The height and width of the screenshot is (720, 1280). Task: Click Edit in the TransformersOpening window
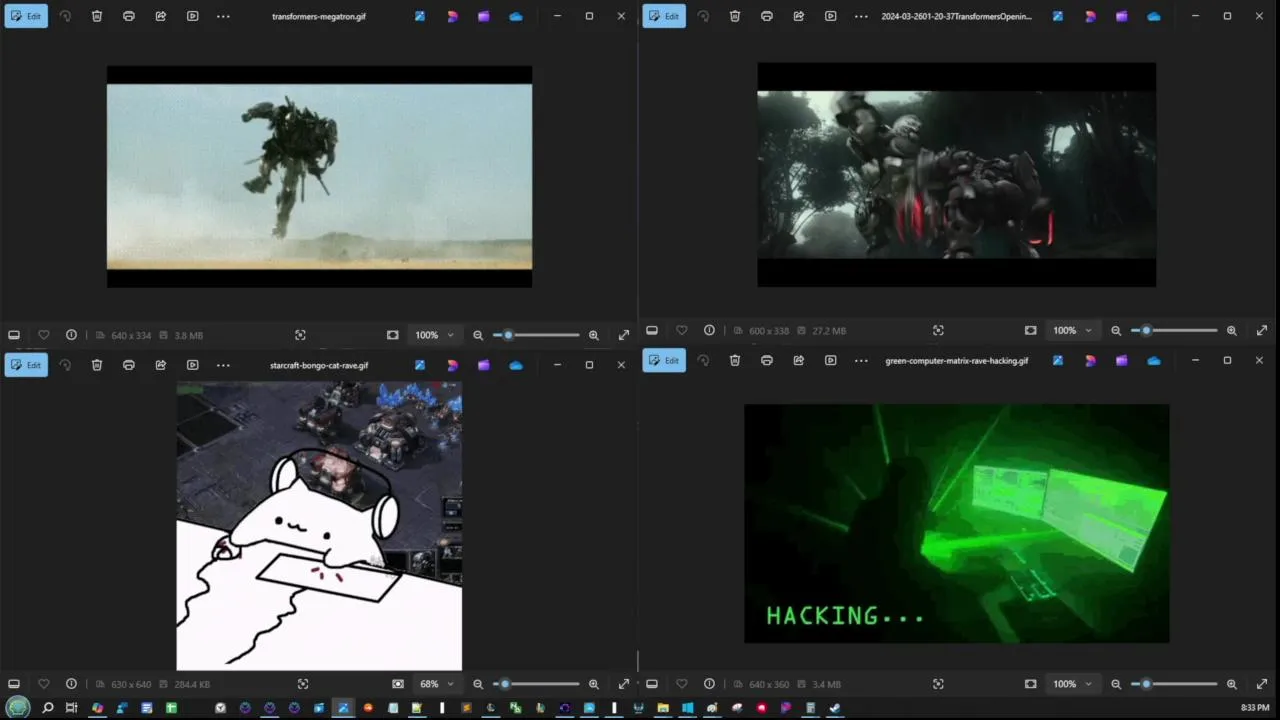[x=664, y=16]
